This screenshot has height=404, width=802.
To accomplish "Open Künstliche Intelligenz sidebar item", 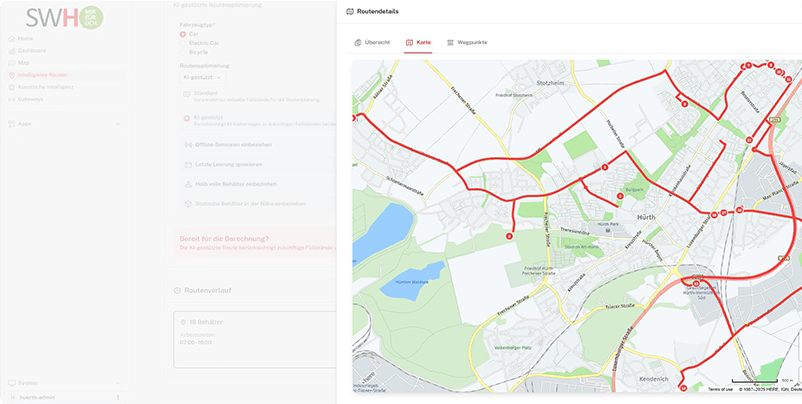I will 46,87.
